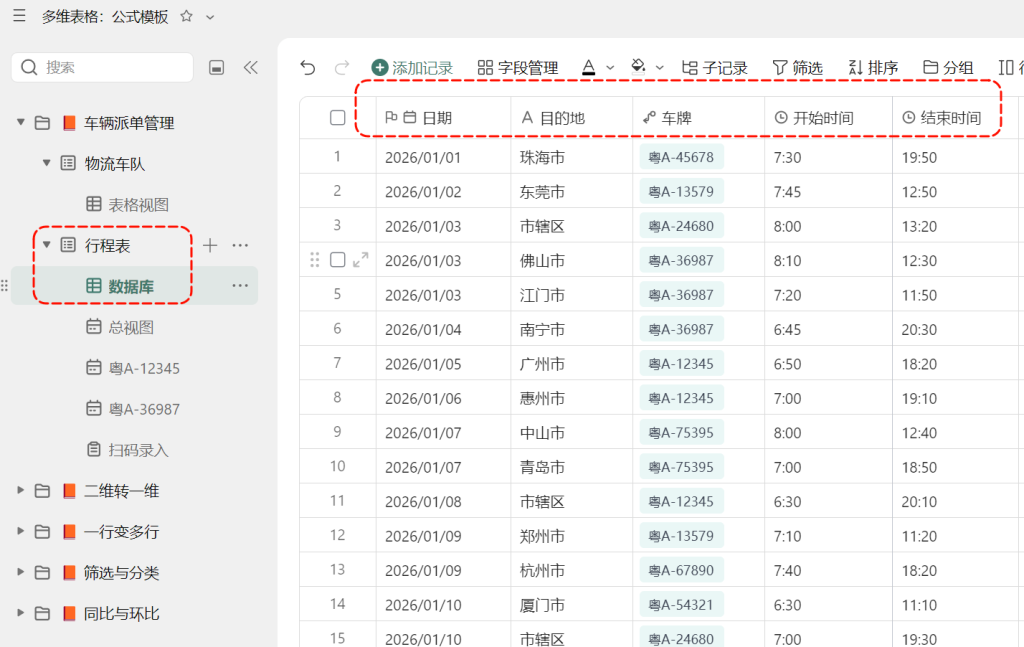Viewport: 1024px width, 647px height.
Task: Click the 车辆派单管理 folder label
Action: [129, 123]
